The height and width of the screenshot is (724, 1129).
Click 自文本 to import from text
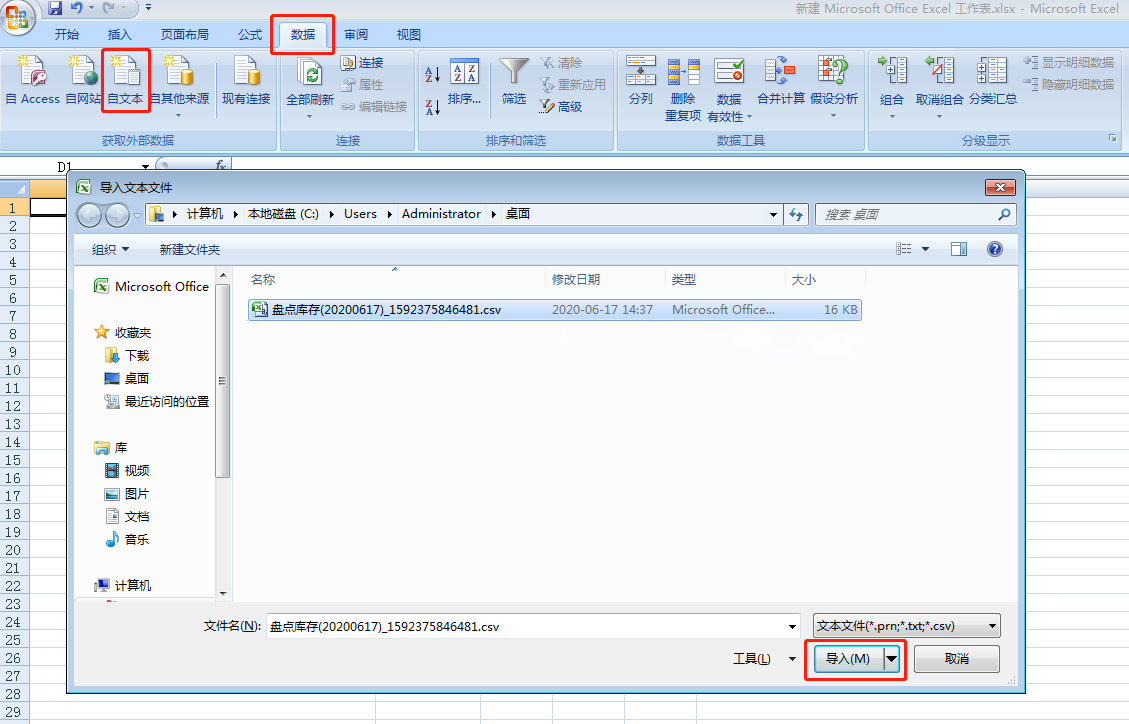pos(125,81)
